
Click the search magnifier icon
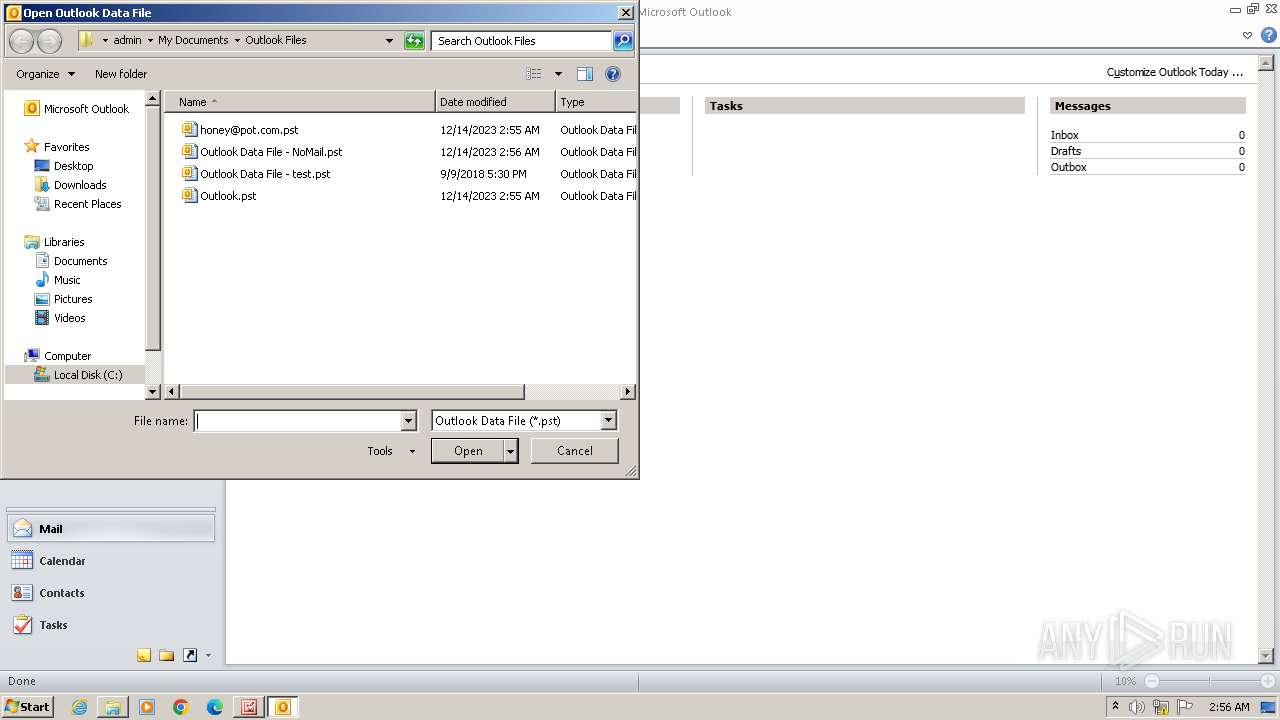[x=623, y=41]
